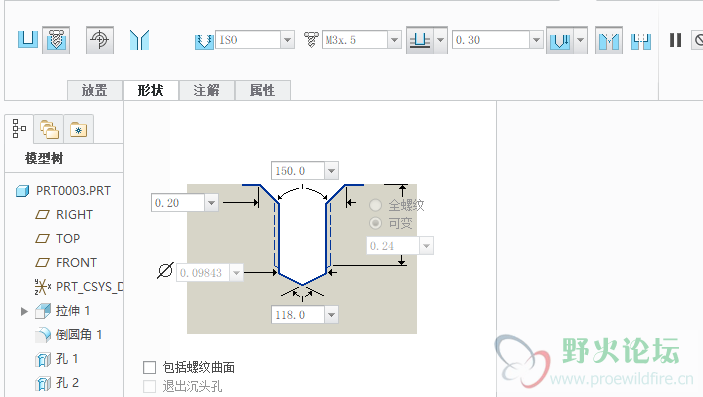703x397 pixels.
Task: Select the 全螺纹 radio button
Action: (375, 205)
